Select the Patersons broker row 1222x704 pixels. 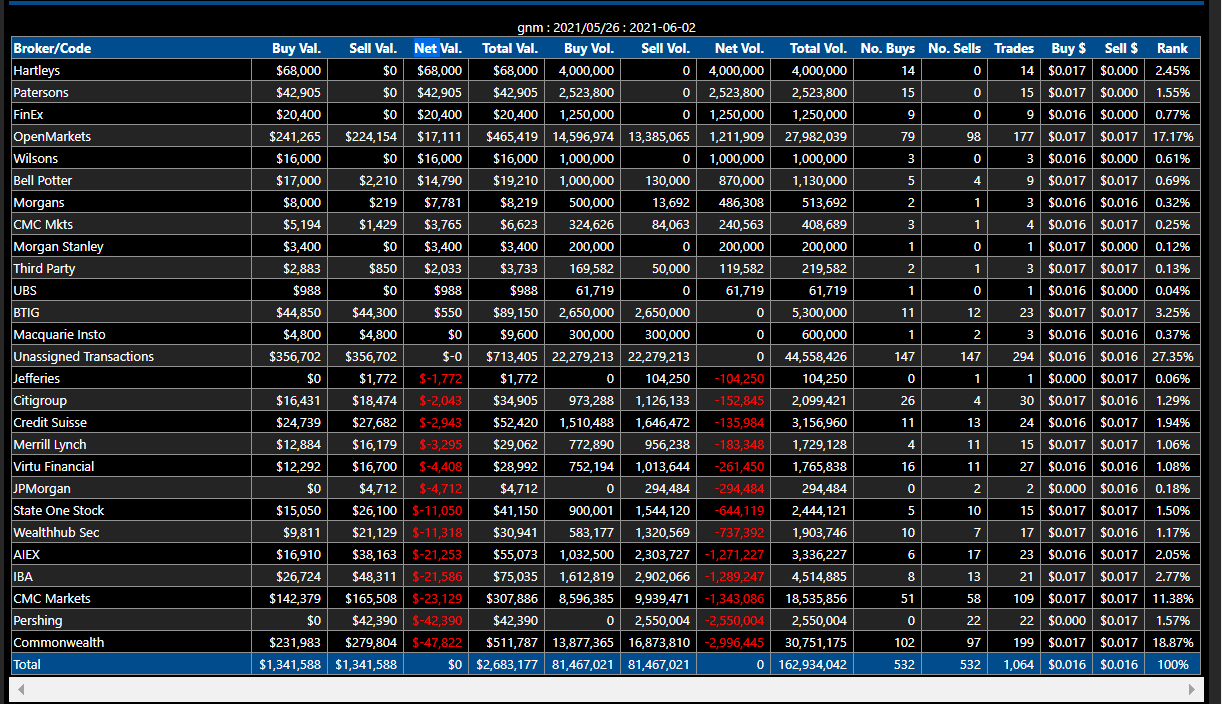607,92
